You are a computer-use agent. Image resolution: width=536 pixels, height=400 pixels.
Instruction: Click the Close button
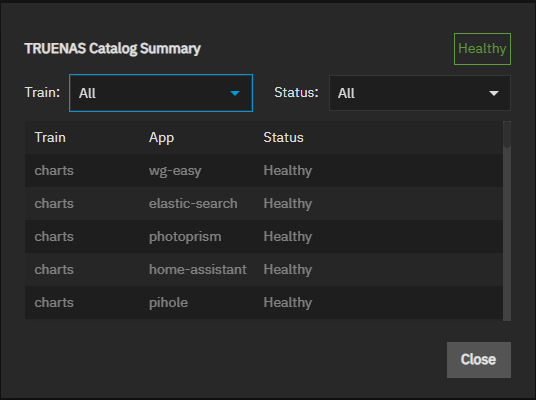pyautogui.click(x=479, y=360)
